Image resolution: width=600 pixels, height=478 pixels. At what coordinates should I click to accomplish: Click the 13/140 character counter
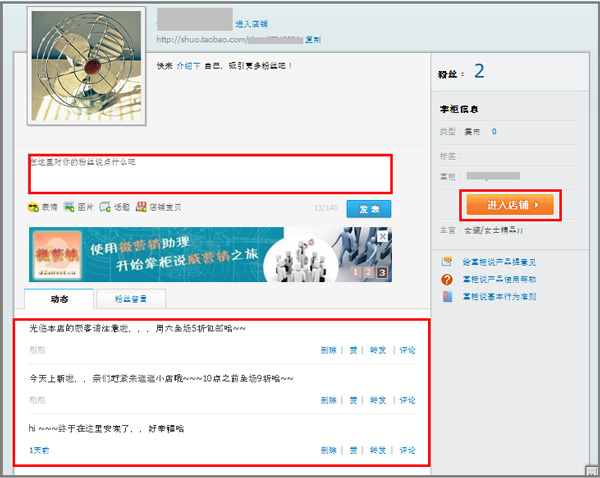(x=326, y=208)
